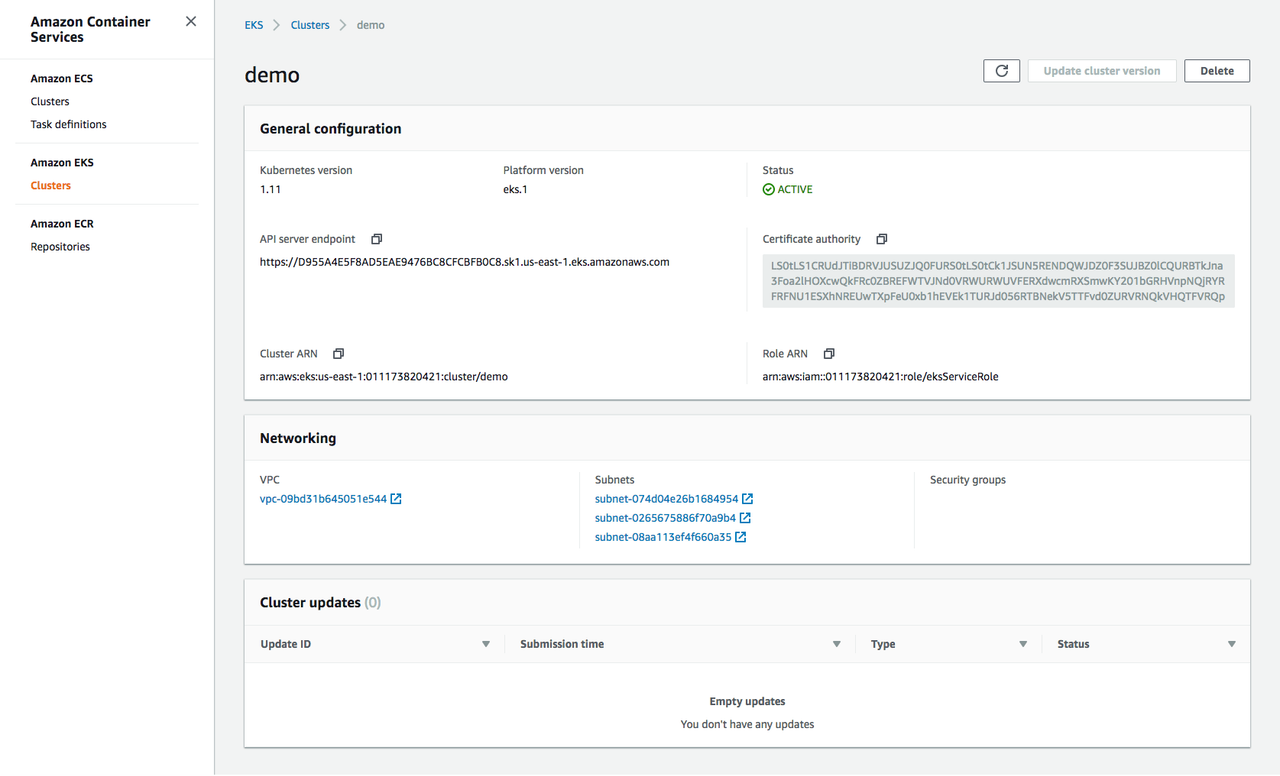1280x776 pixels.
Task: Click the Amazon ECR sidebar heading
Action: point(62,223)
